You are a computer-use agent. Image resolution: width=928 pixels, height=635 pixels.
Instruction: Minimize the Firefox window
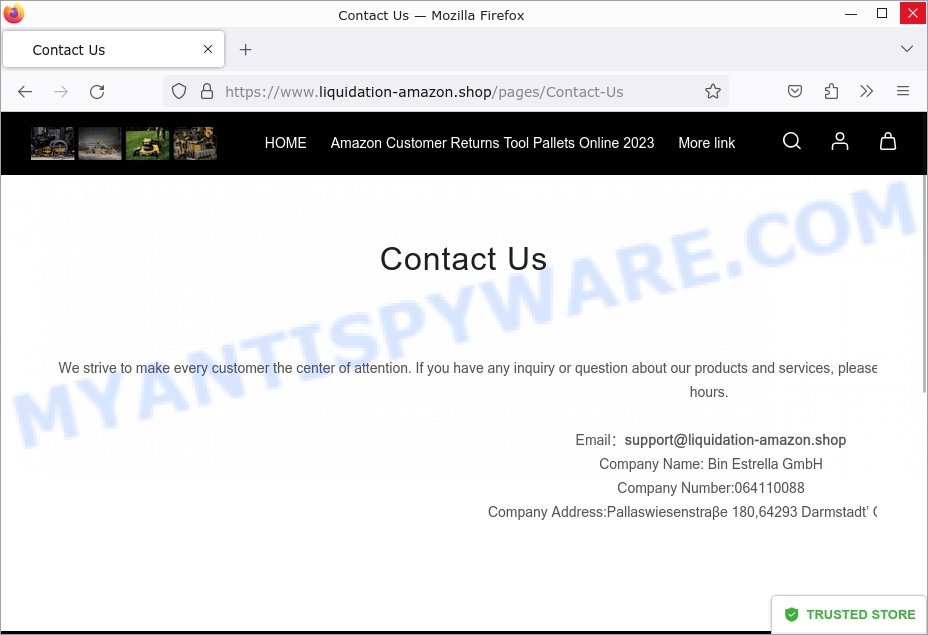click(851, 14)
